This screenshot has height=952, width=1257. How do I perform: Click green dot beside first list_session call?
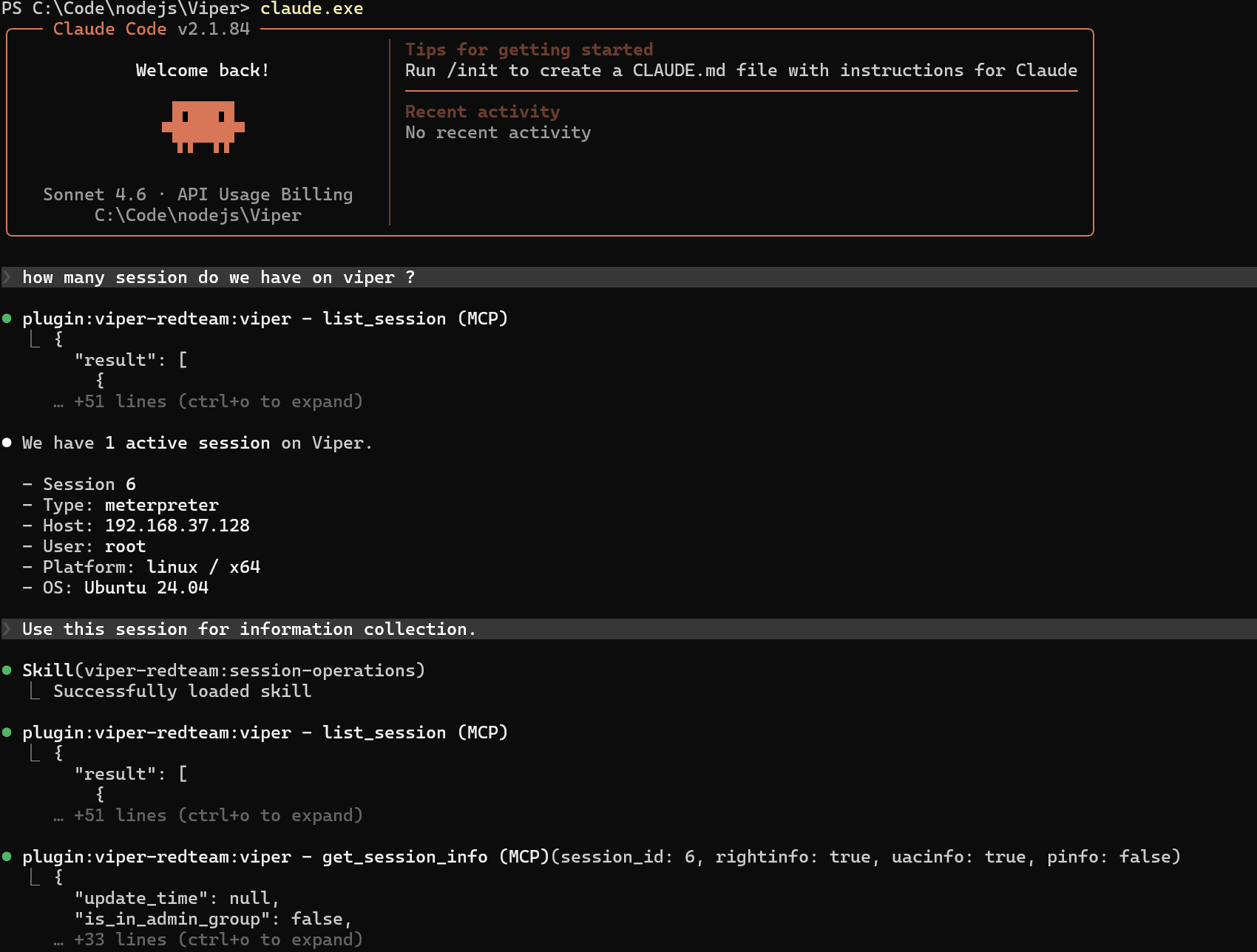[7, 319]
